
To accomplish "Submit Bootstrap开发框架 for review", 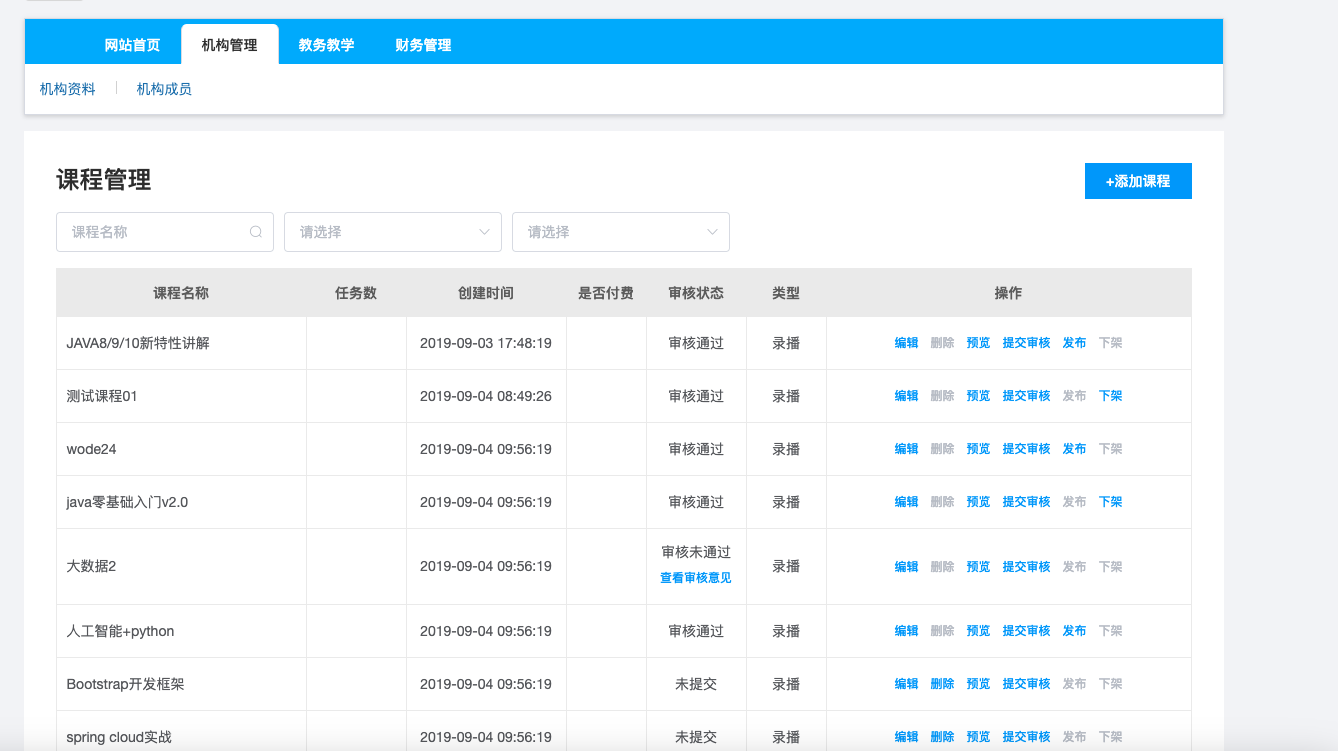I will click(x=1026, y=684).
